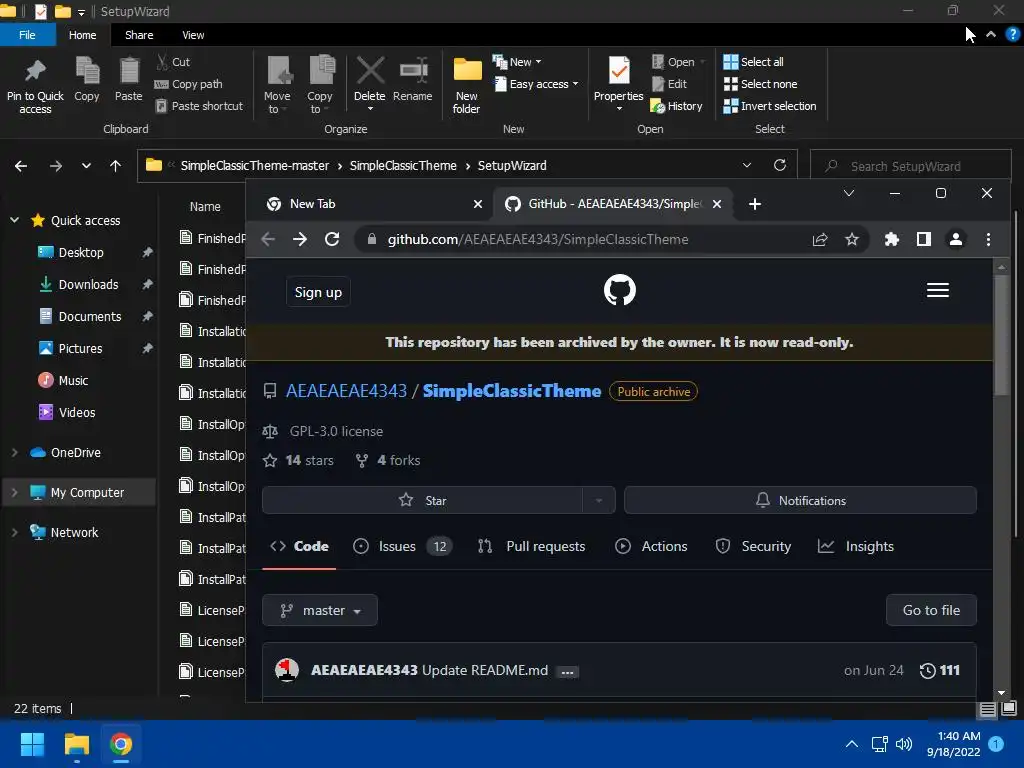Open the Properties icon in ribbon

click(618, 71)
